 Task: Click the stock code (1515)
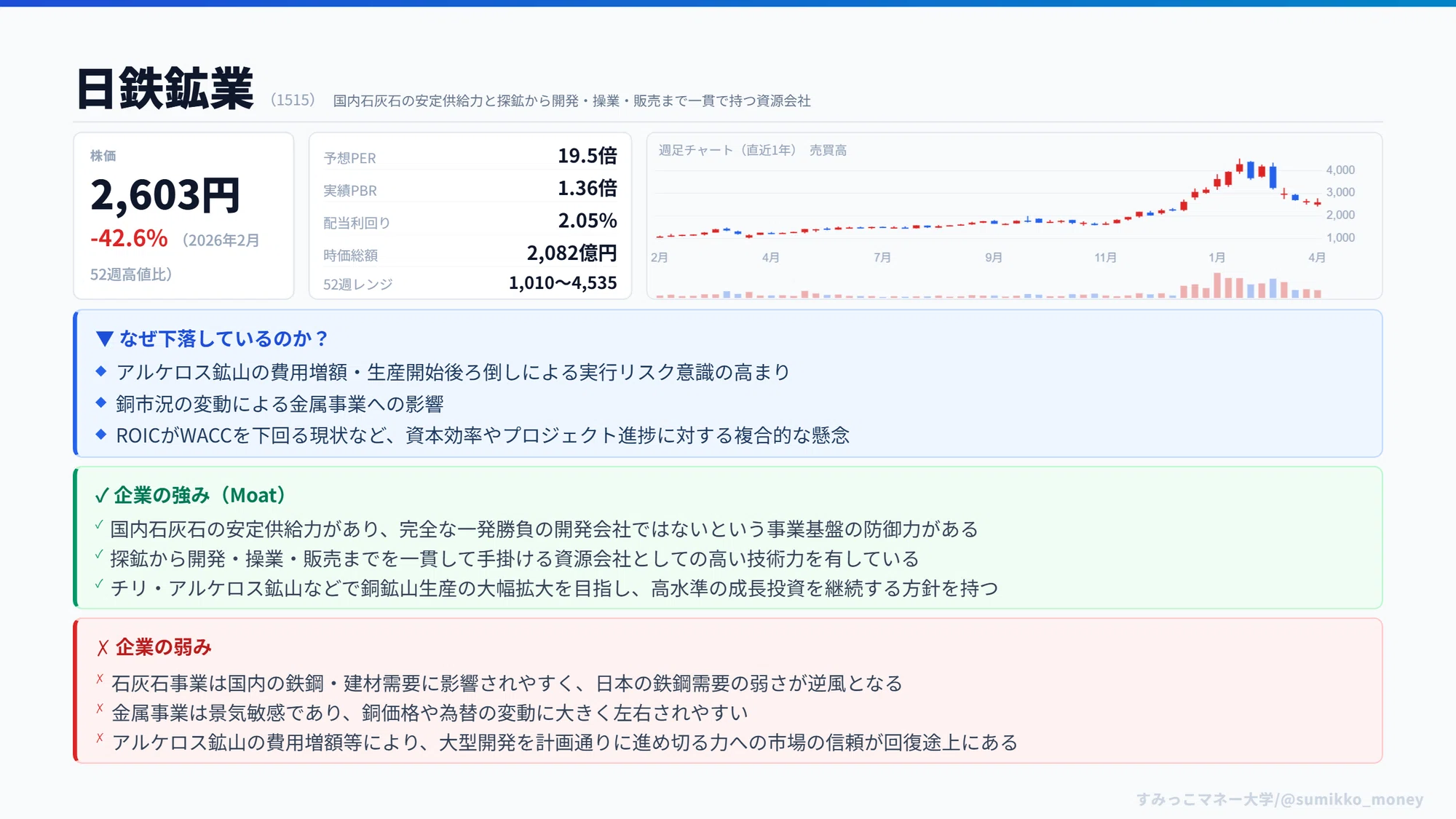(293, 100)
